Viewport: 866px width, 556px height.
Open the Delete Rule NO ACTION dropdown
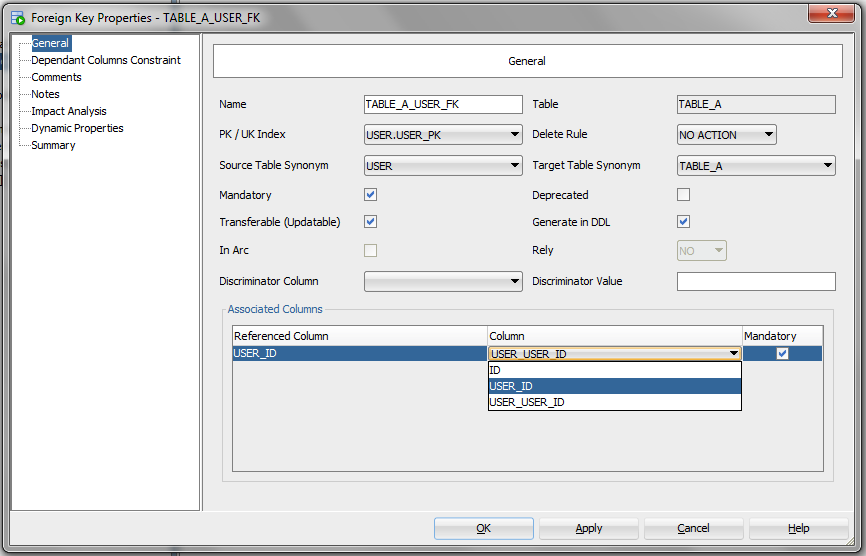click(x=727, y=135)
